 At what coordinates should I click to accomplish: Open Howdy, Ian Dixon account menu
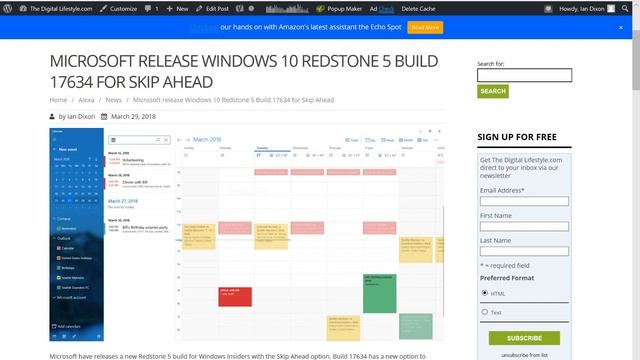[587, 9]
